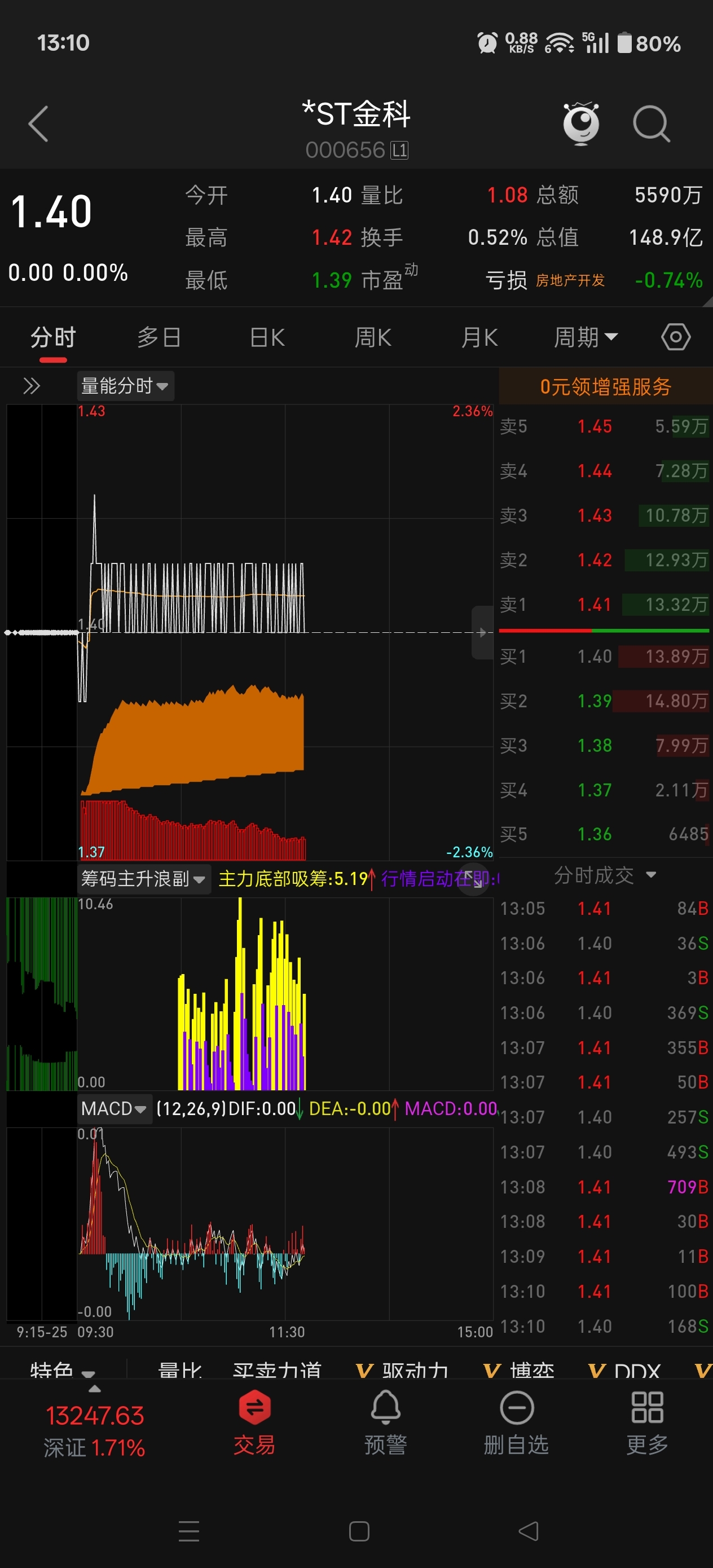Expand chart with double chevron icon
The image size is (713, 1568).
click(x=32, y=386)
